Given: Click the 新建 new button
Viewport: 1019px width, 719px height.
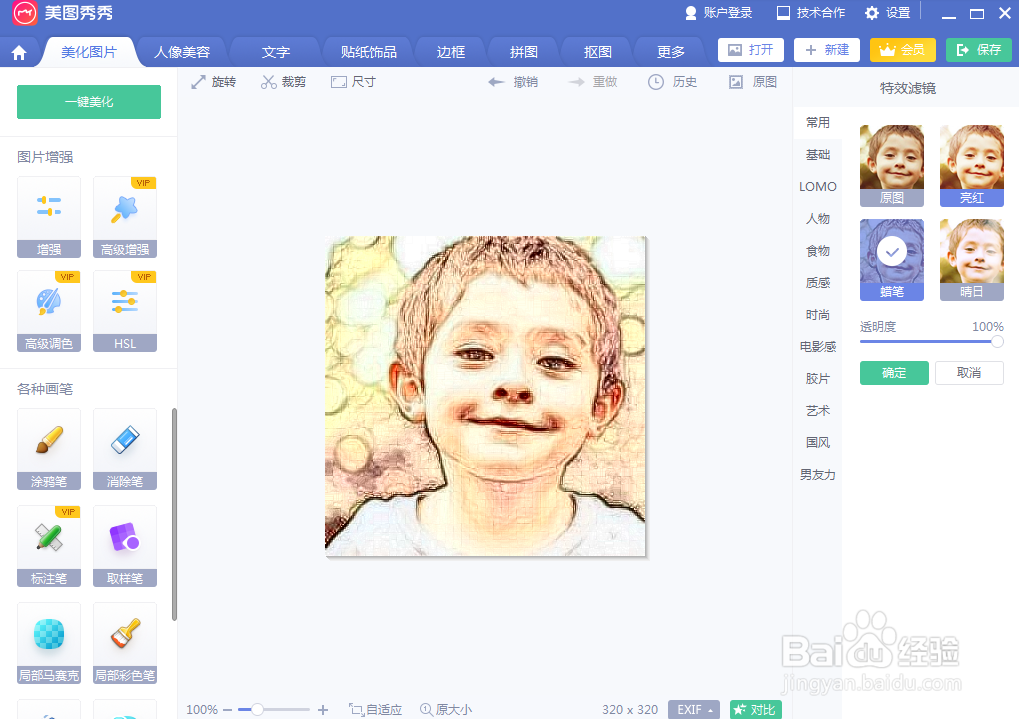Looking at the screenshot, I should coord(827,50).
